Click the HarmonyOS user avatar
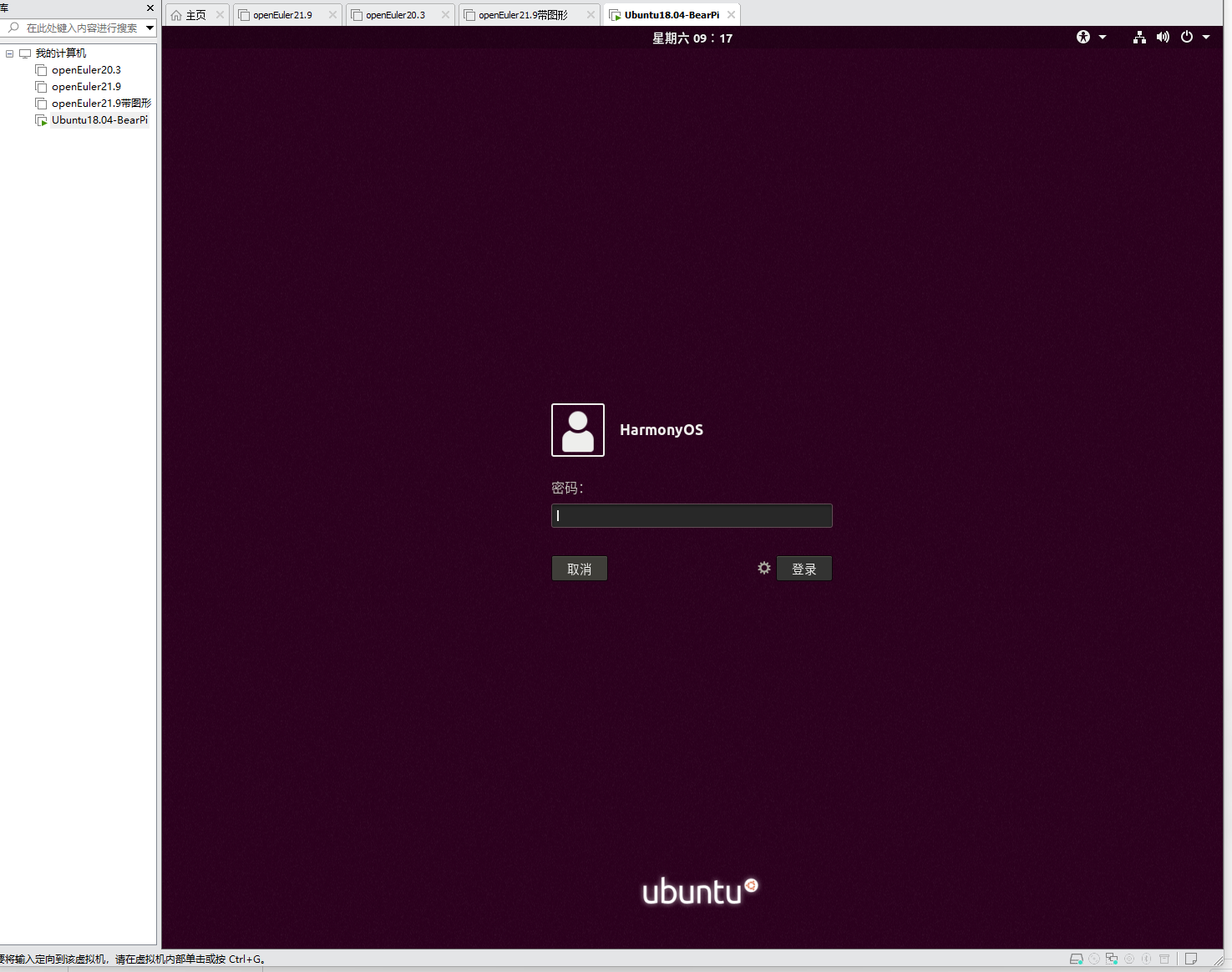 click(x=578, y=430)
